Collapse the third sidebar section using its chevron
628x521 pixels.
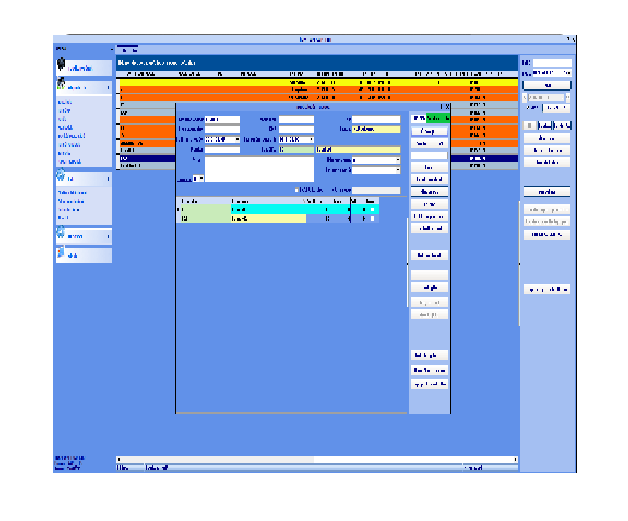point(108,178)
